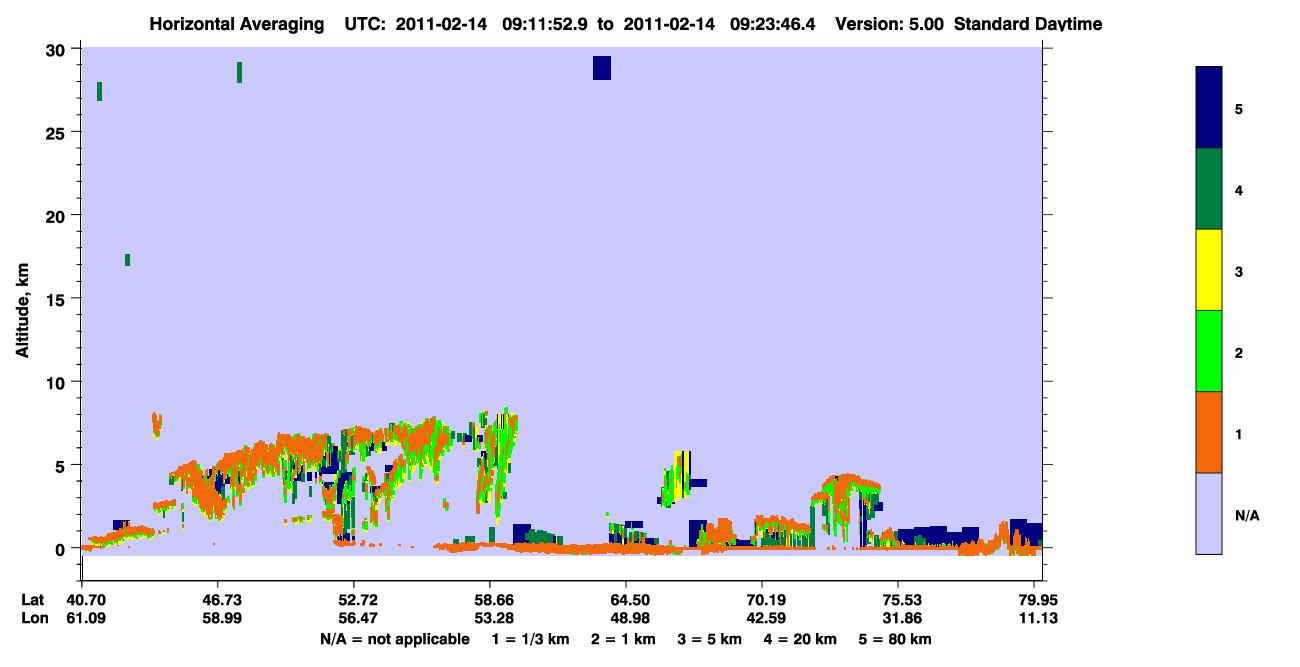This screenshot has height=667, width=1300.
Task: Click the 5 altitude tick label
Action: point(62,465)
